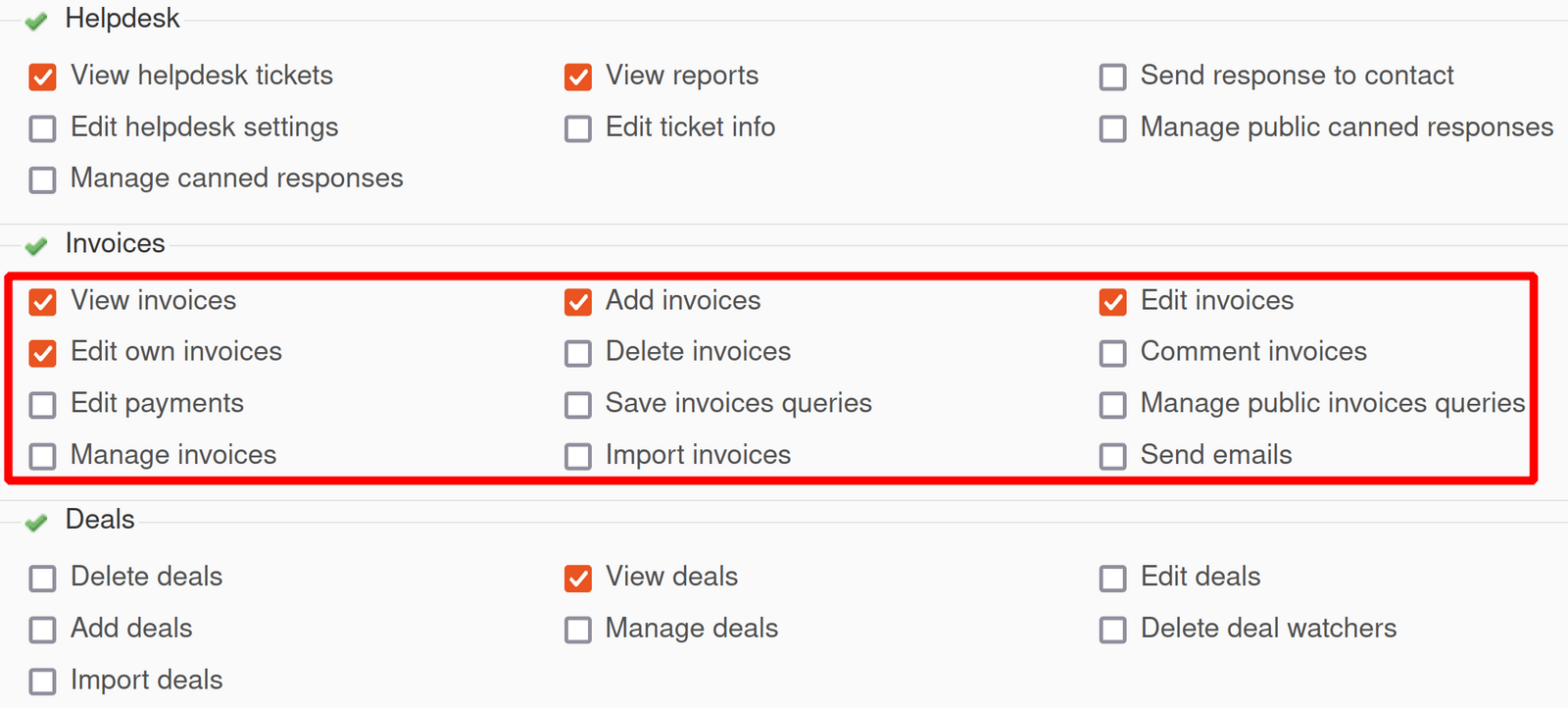Enable Manage canned responses
The height and width of the screenshot is (708, 1568).
click(x=42, y=179)
